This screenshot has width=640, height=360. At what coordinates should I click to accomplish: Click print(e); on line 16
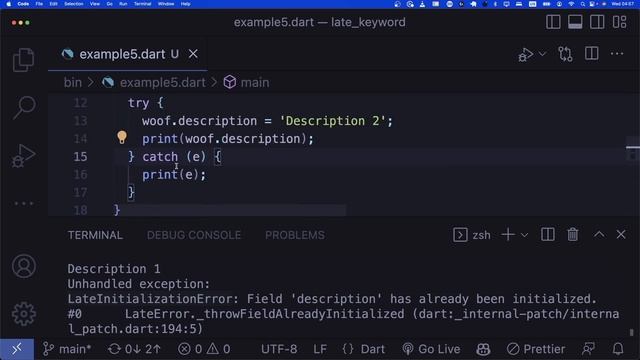pyautogui.click(x=174, y=175)
